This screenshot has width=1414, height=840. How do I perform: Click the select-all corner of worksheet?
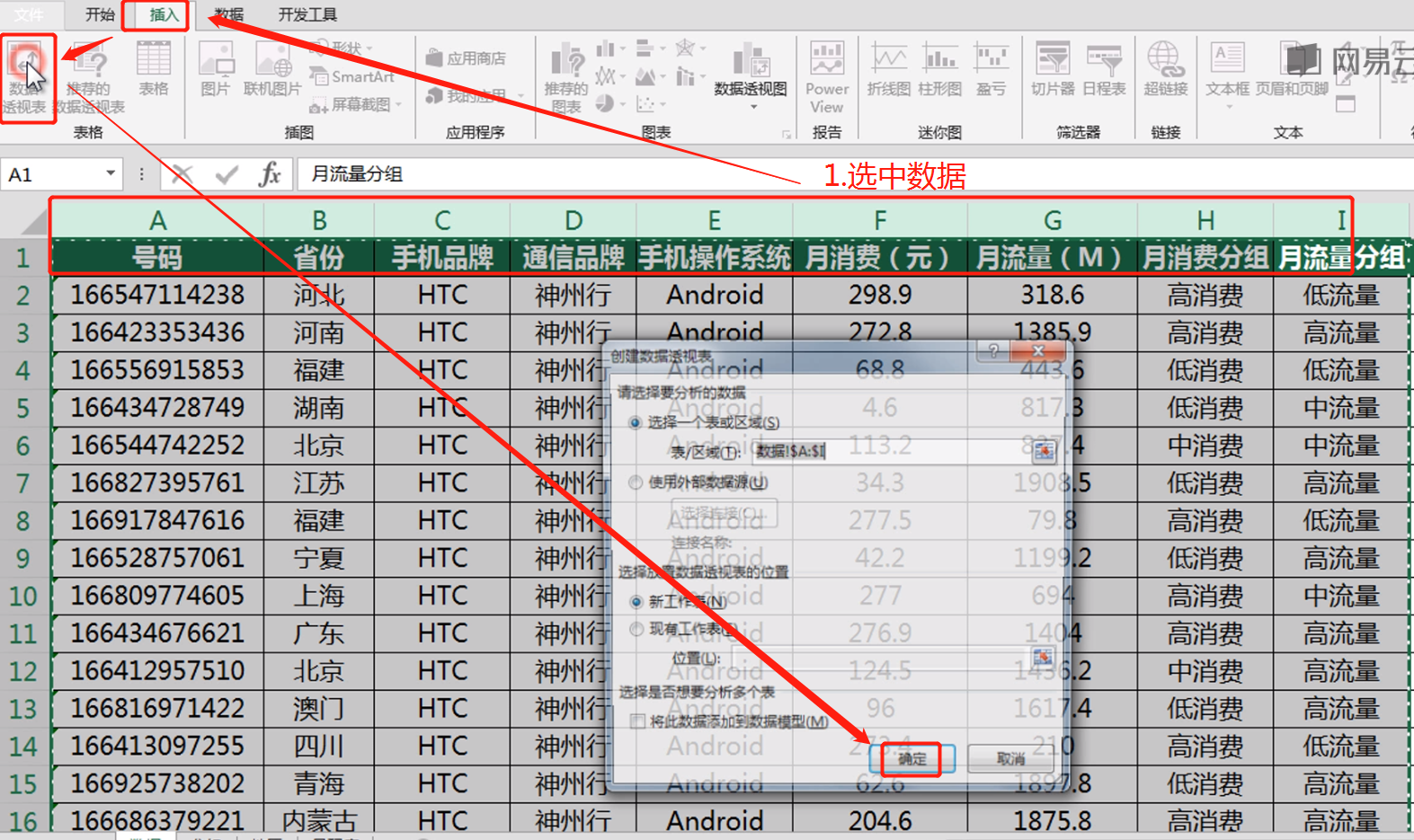click(25, 220)
